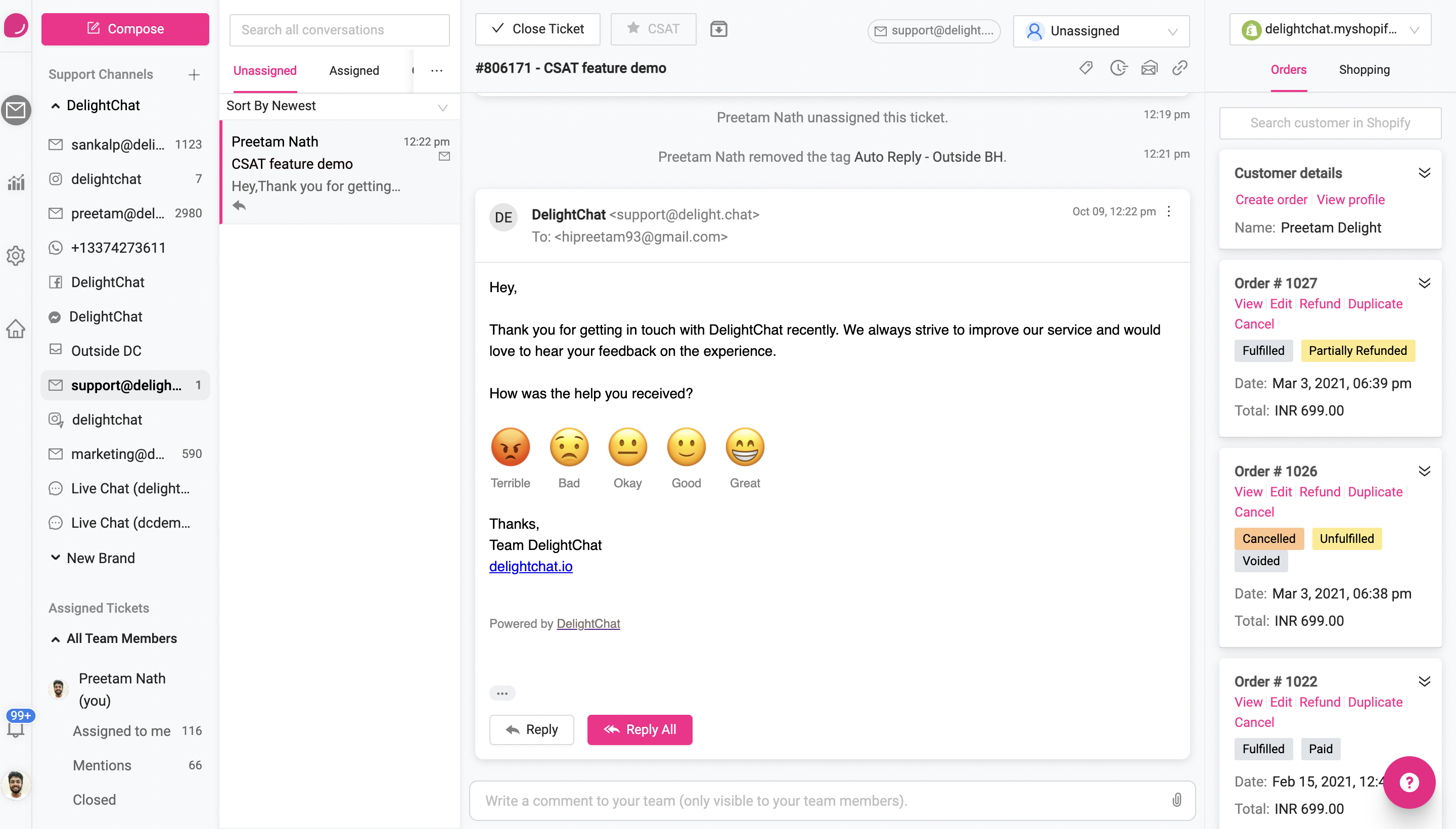Image resolution: width=1456 pixels, height=829 pixels.
Task: Archive the ticket with the archive icon
Action: click(718, 28)
